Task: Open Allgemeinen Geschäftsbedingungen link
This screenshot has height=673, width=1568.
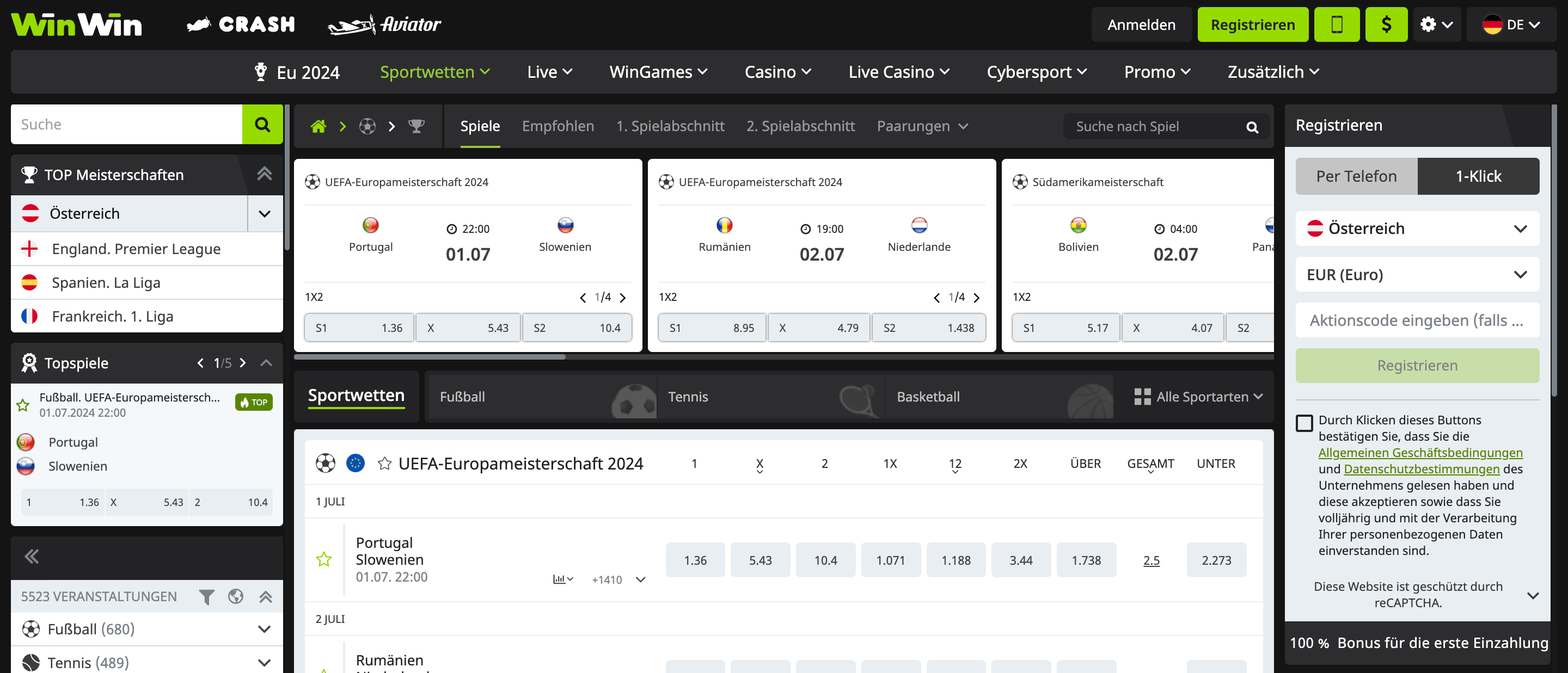Action: pyautogui.click(x=1419, y=453)
